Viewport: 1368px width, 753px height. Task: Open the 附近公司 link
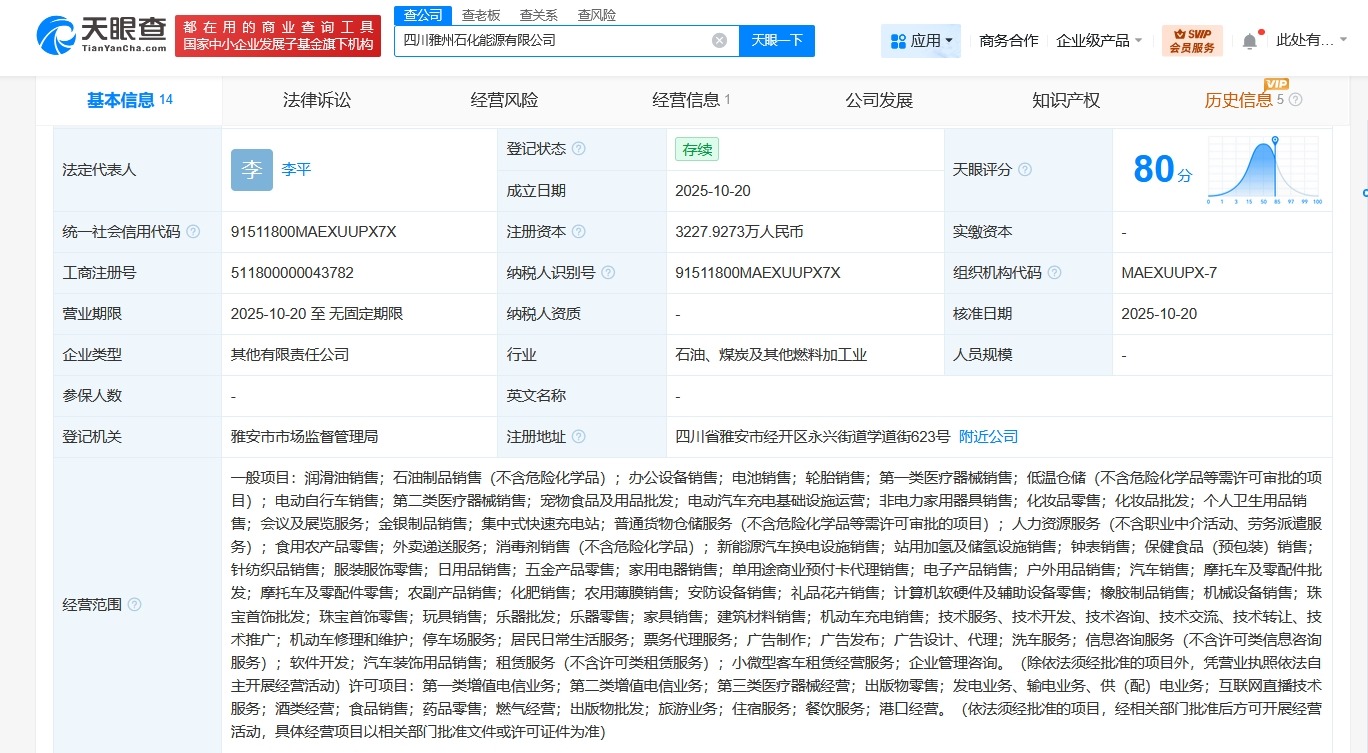[987, 436]
